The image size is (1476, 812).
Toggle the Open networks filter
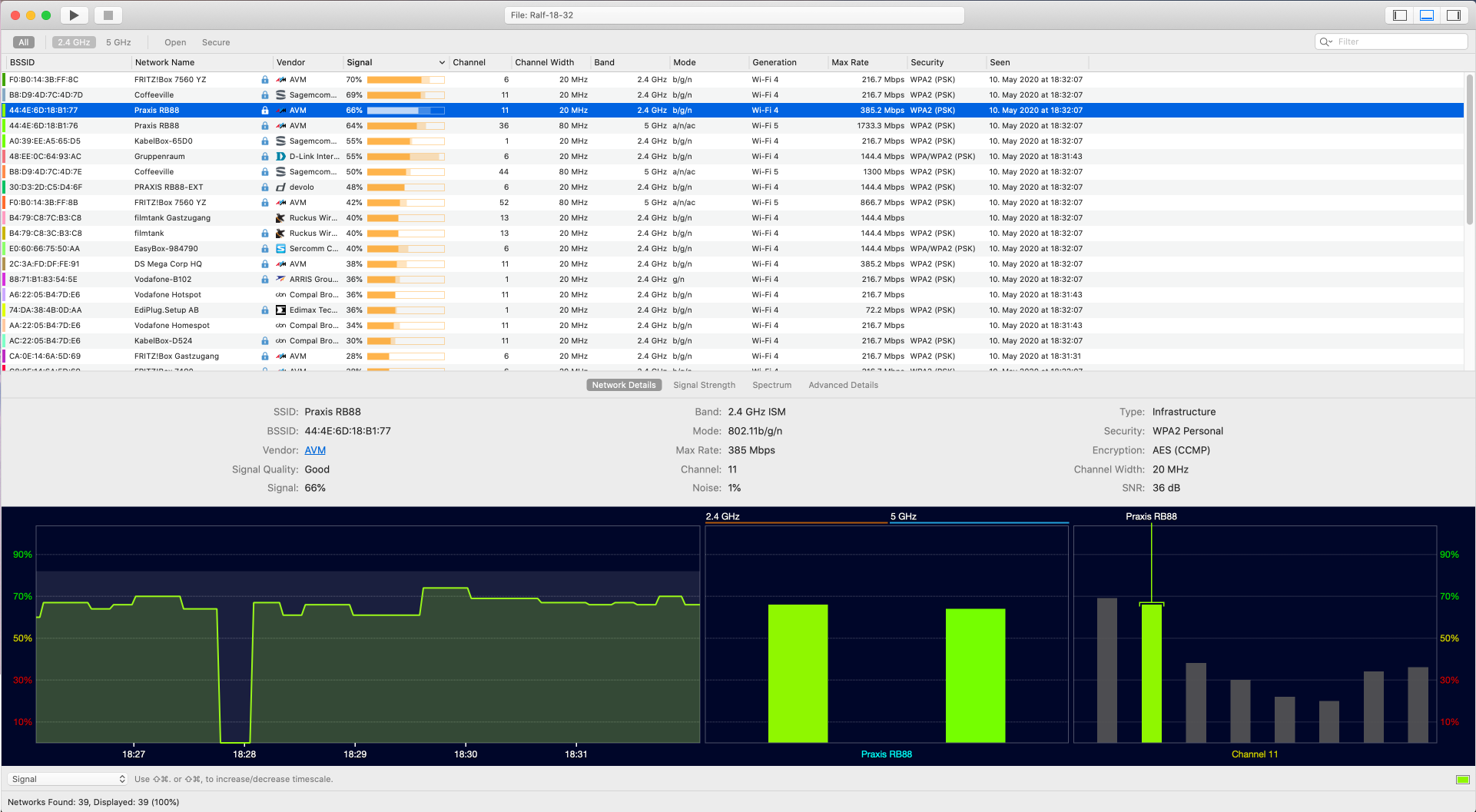(175, 42)
